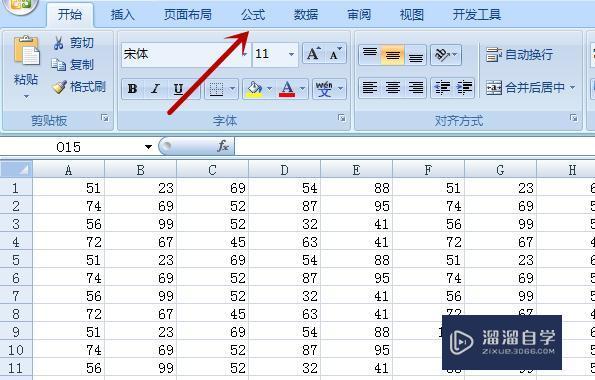Set top vertical alignment
The width and height of the screenshot is (595, 380).
coord(370,55)
